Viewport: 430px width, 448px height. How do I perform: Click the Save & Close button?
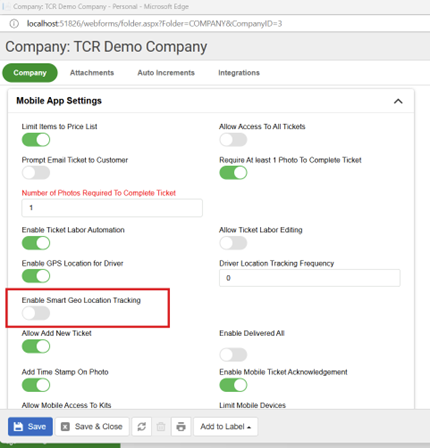tap(92, 426)
